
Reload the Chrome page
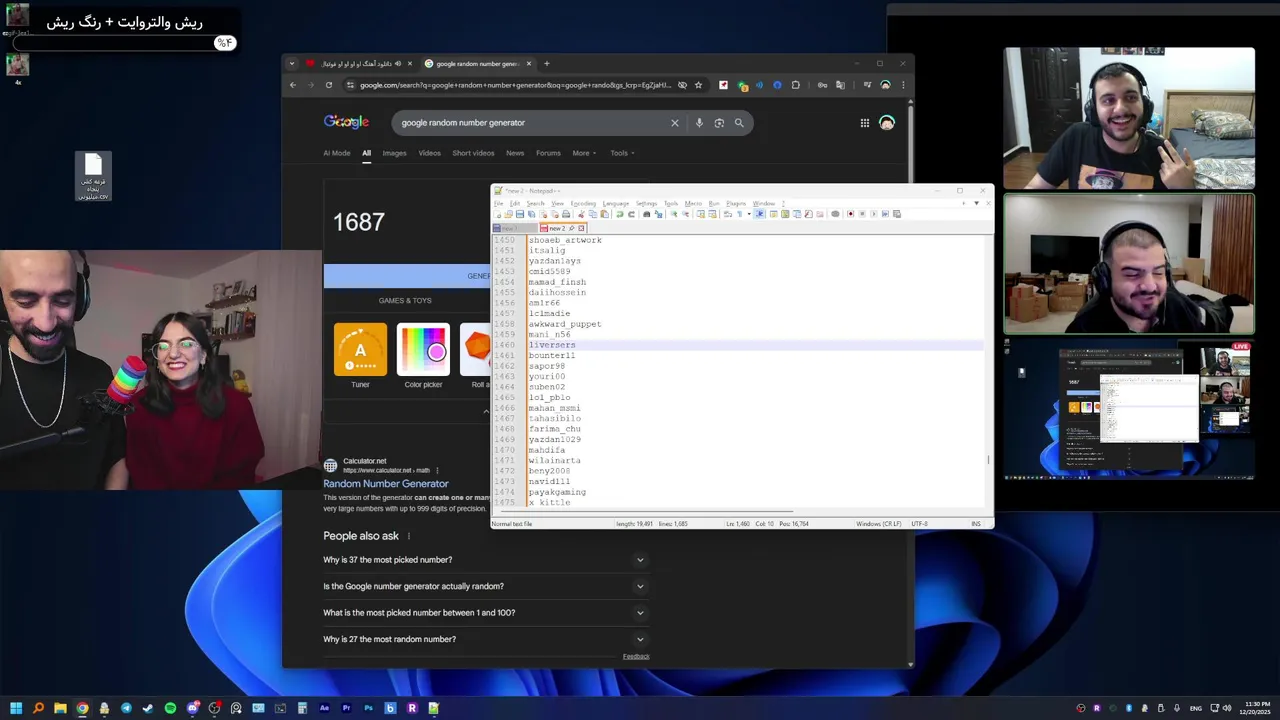tap(328, 85)
